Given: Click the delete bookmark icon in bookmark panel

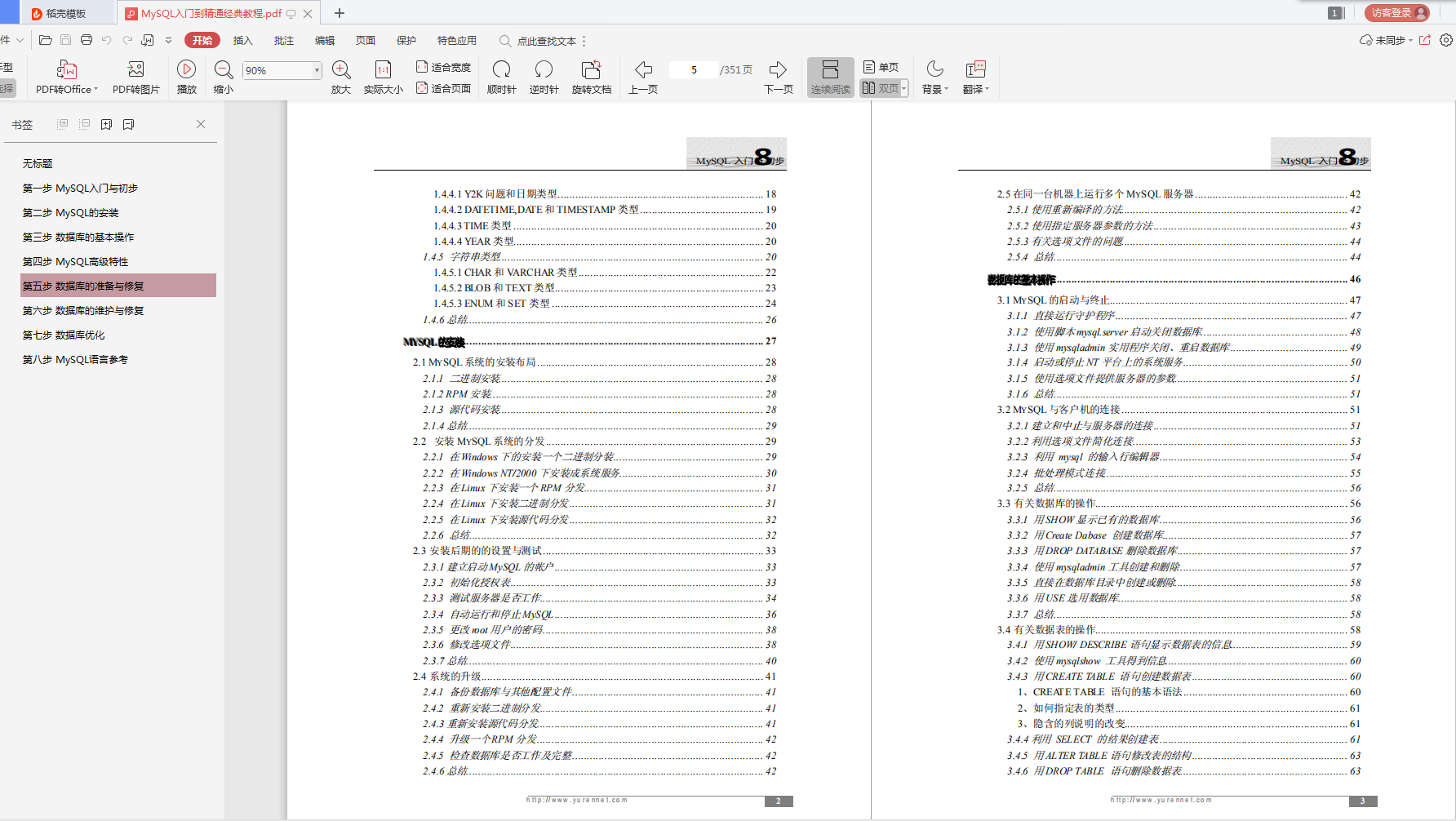Looking at the screenshot, I should [x=128, y=124].
